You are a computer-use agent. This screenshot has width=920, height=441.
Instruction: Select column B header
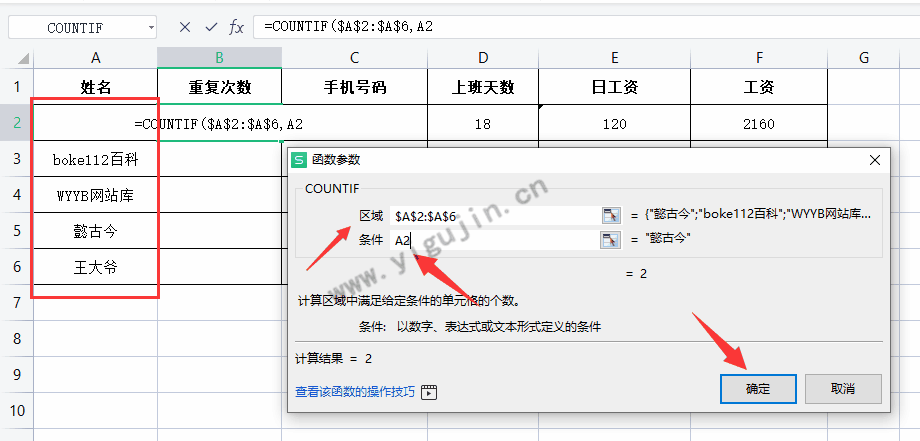219,57
